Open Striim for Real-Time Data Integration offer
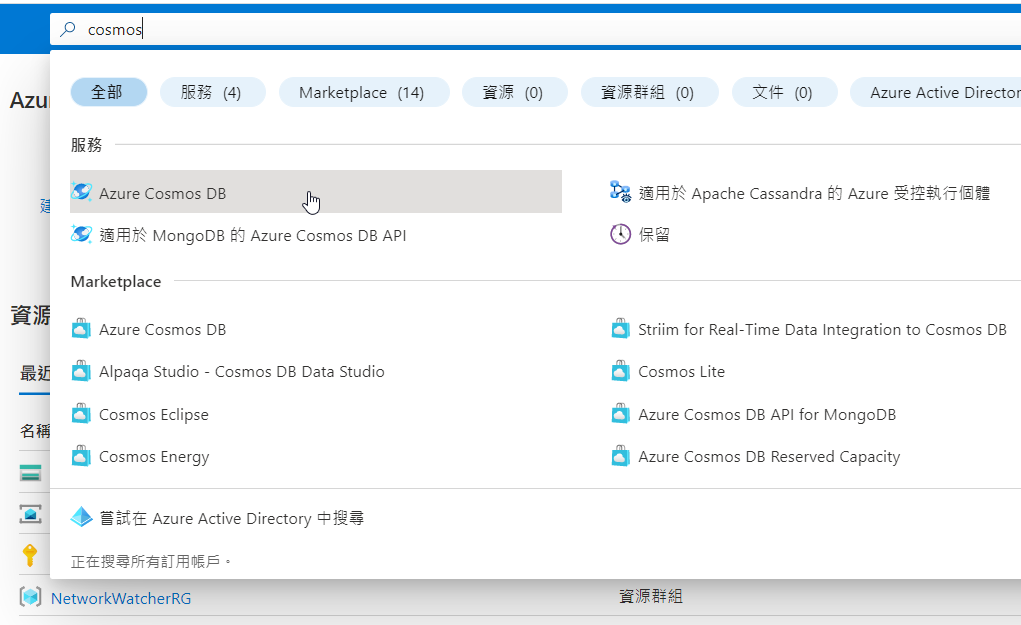This screenshot has width=1021, height=625. tap(822, 329)
